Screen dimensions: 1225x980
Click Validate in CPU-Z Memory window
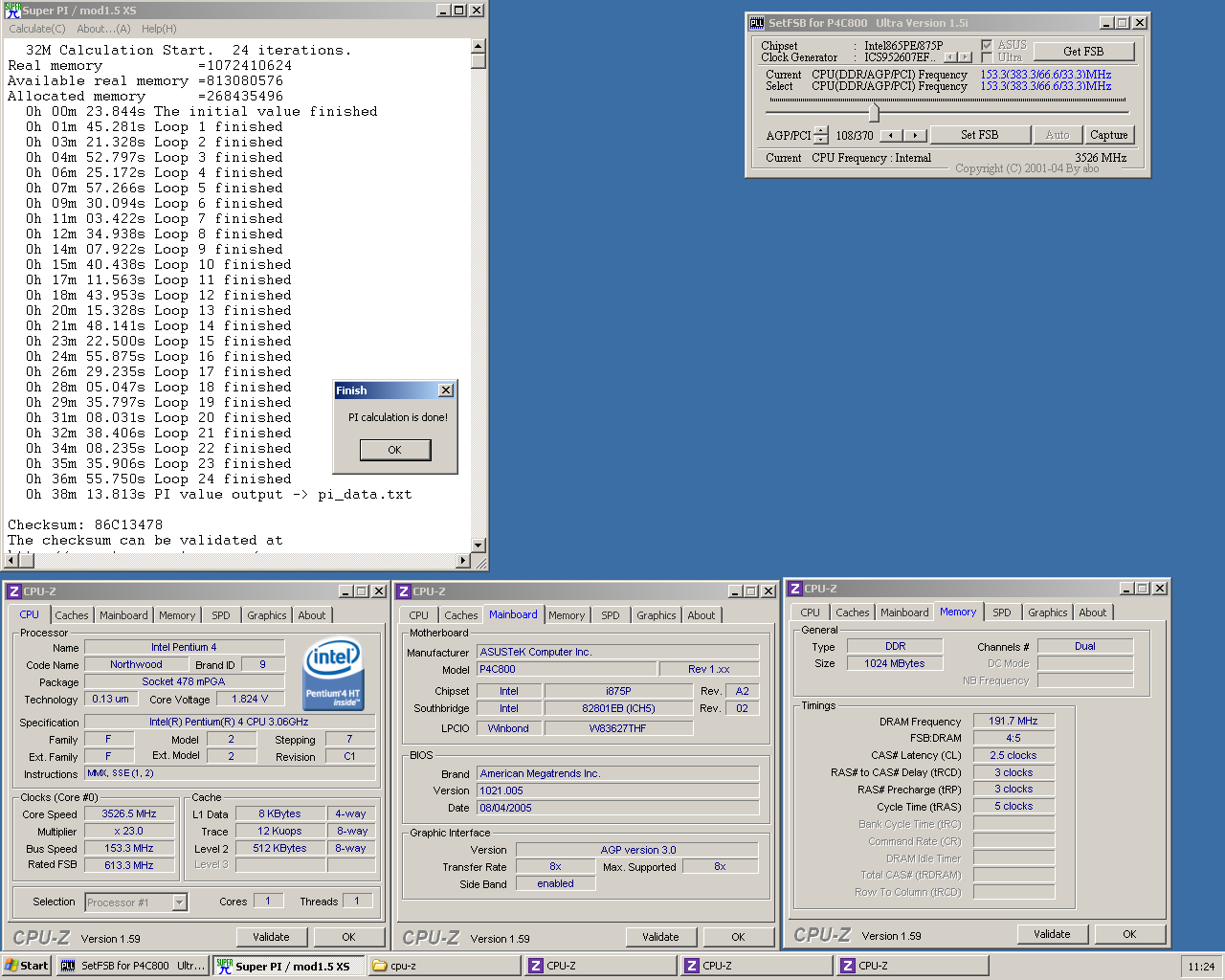click(1052, 934)
